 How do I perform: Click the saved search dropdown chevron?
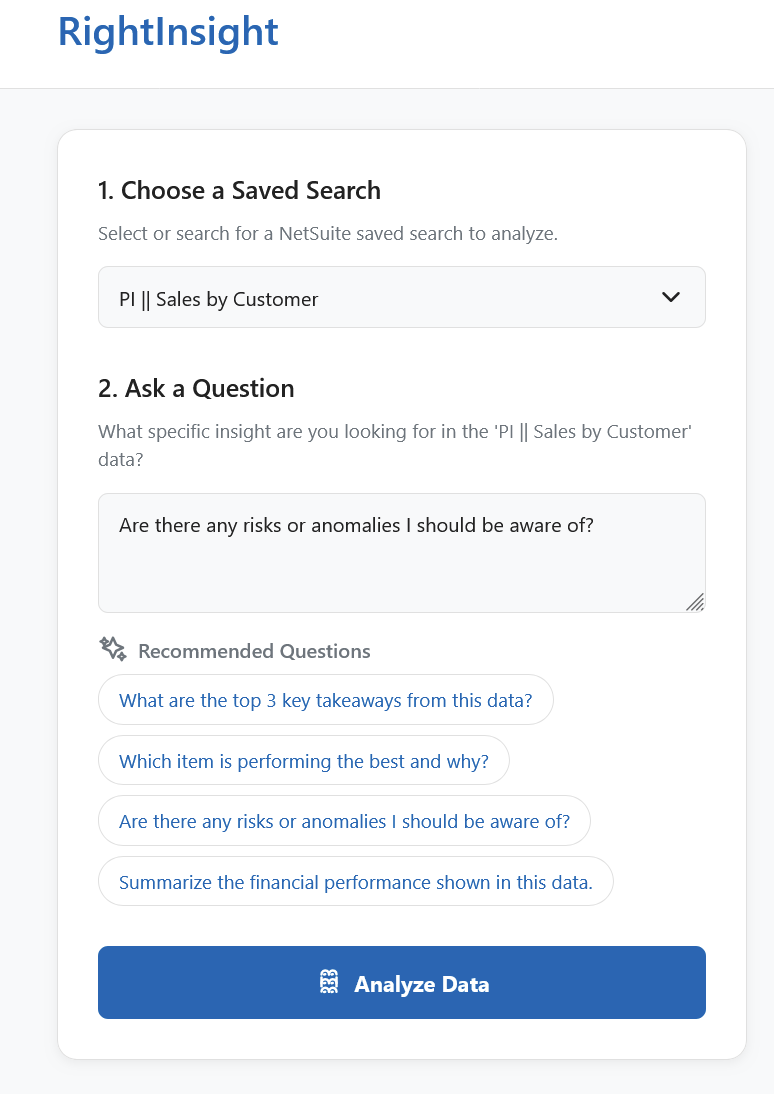click(x=671, y=297)
